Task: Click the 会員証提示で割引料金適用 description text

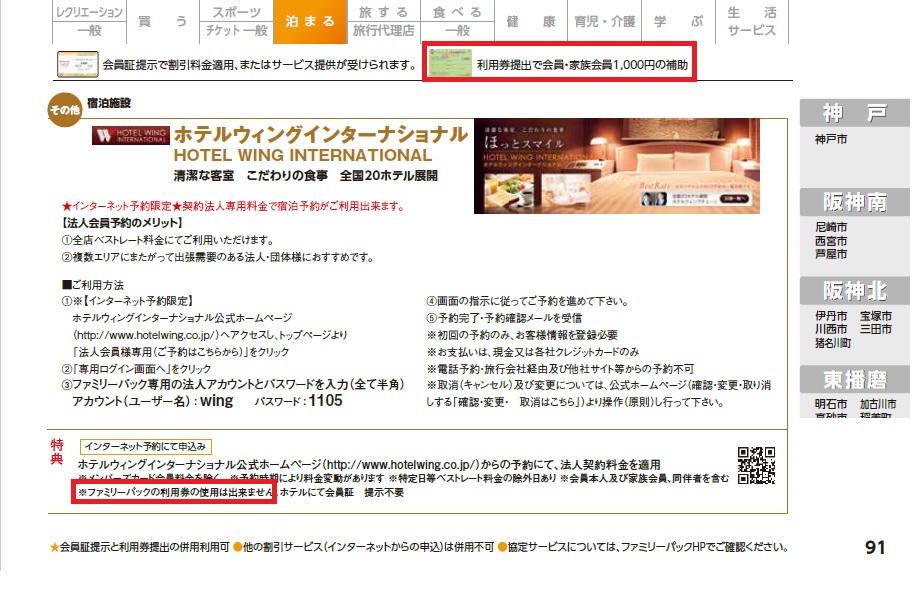Action: (x=259, y=65)
